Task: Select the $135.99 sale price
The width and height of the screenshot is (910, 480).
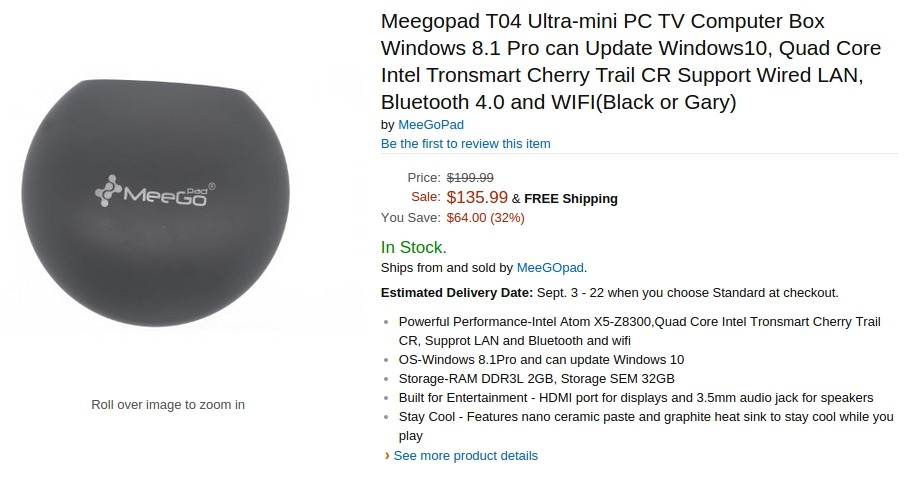Action: click(x=477, y=197)
